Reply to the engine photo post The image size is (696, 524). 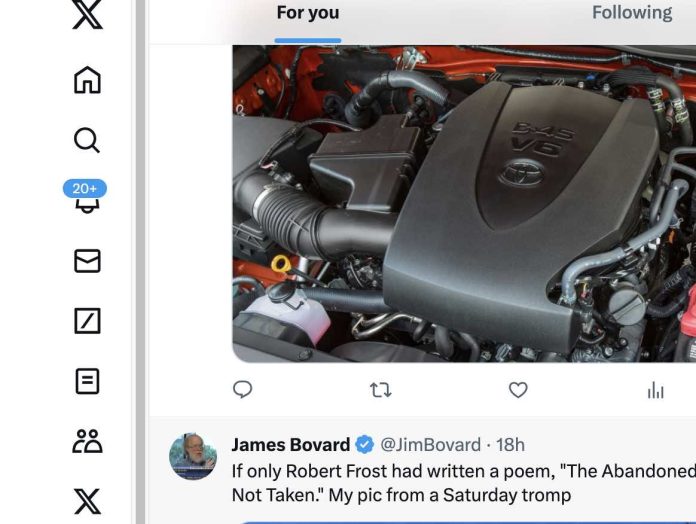click(243, 390)
